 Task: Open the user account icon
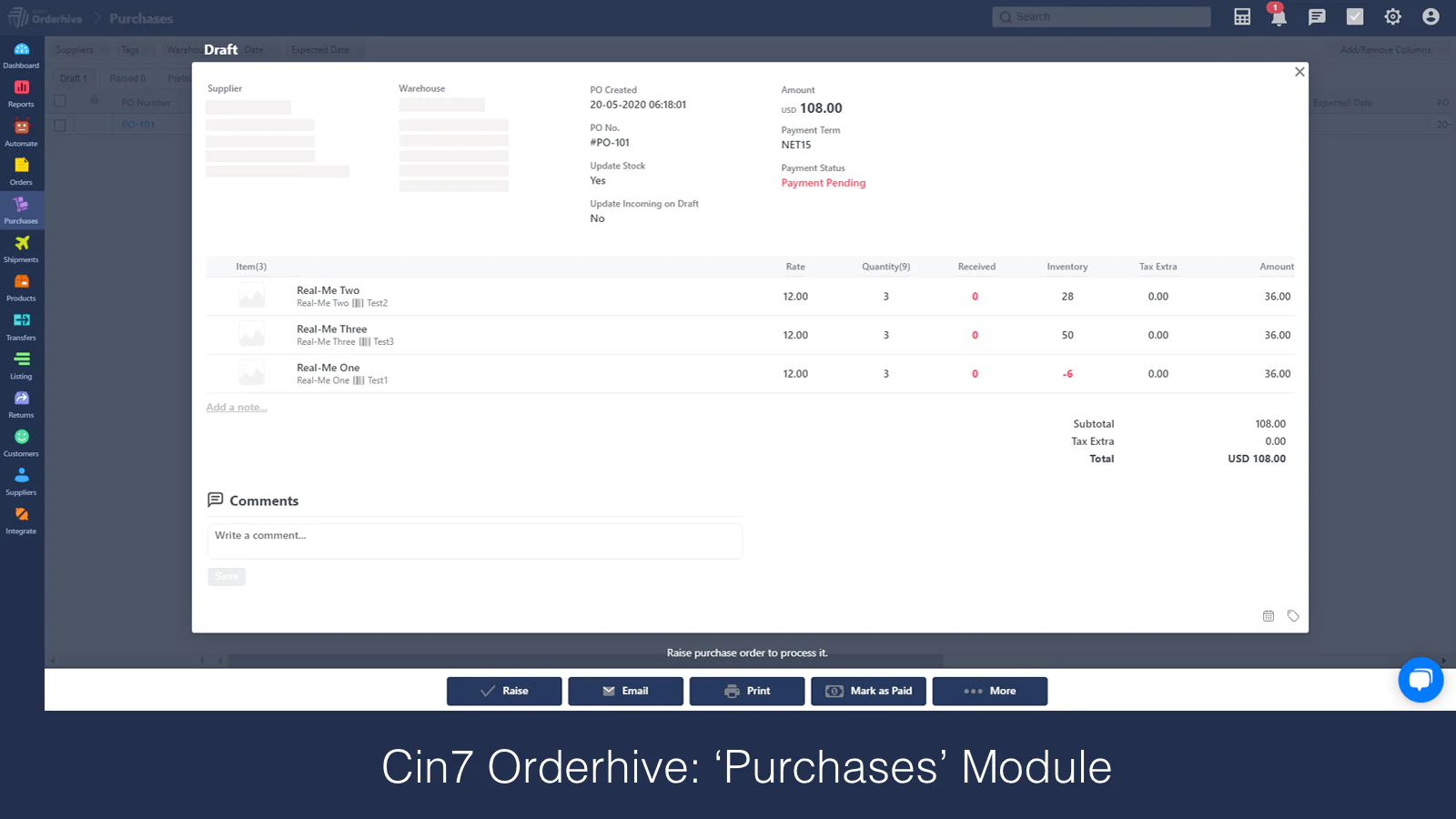click(1431, 16)
